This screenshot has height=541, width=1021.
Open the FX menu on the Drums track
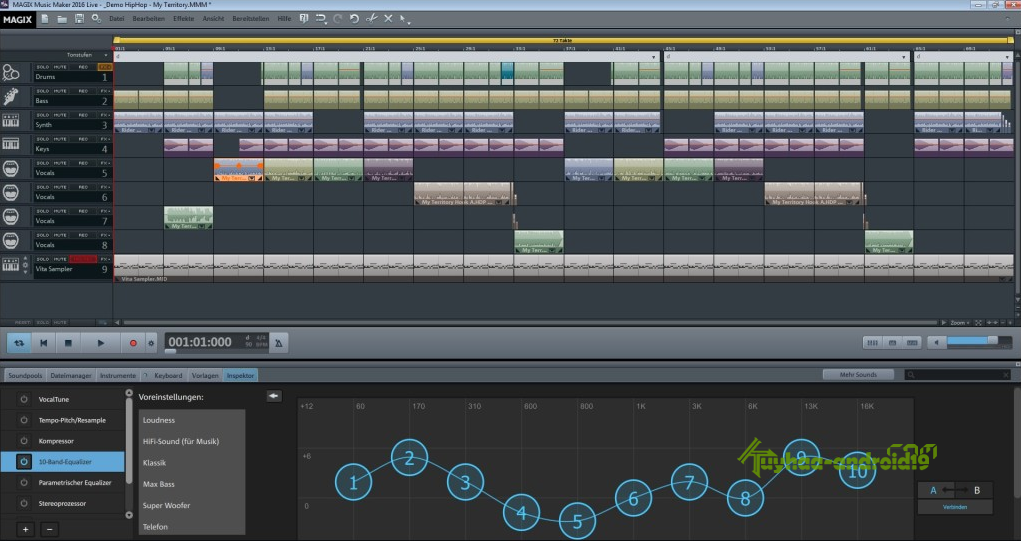click(x=105, y=67)
